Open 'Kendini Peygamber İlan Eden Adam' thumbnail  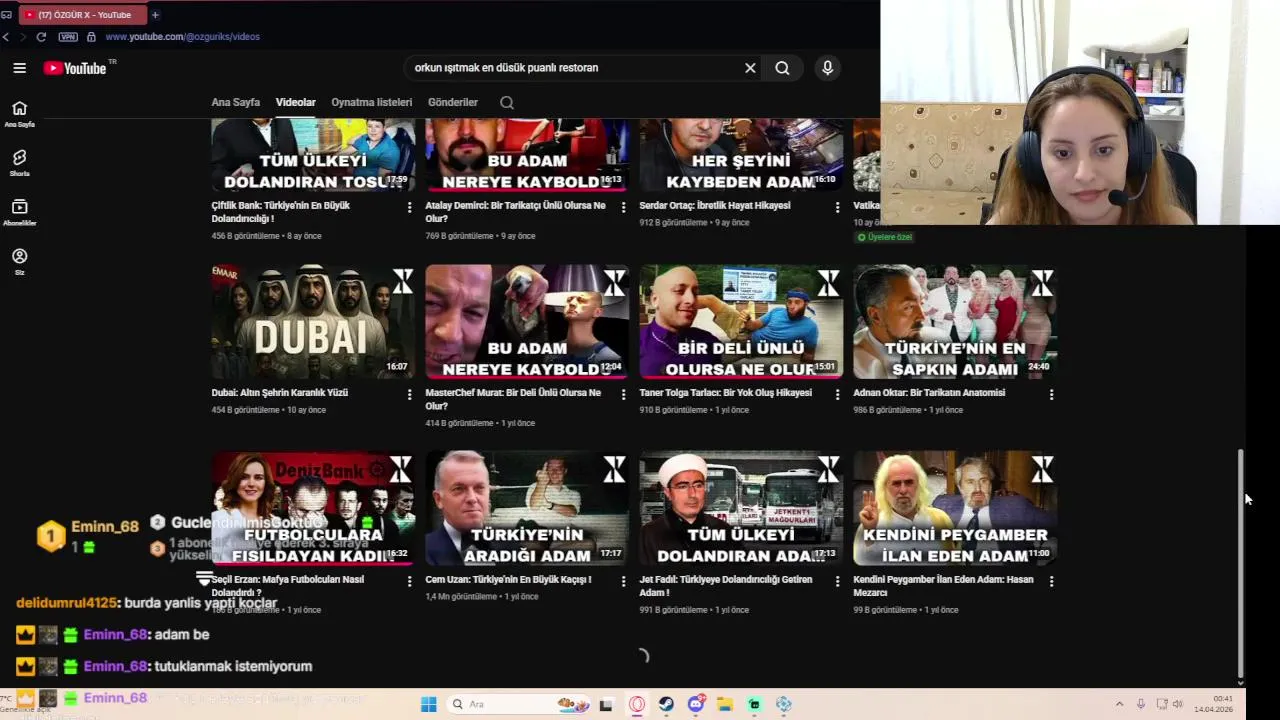955,508
